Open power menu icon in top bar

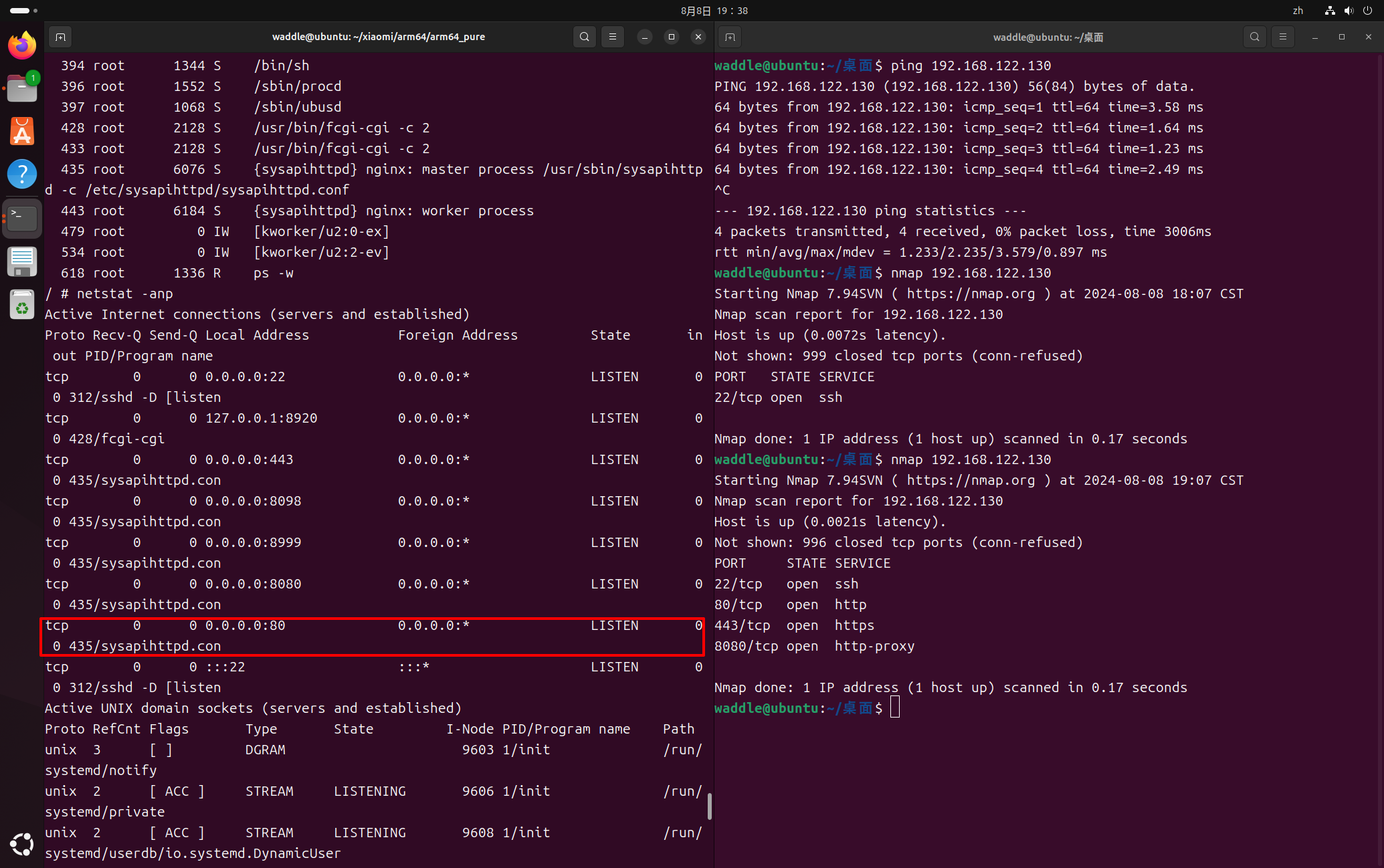coord(1367,11)
